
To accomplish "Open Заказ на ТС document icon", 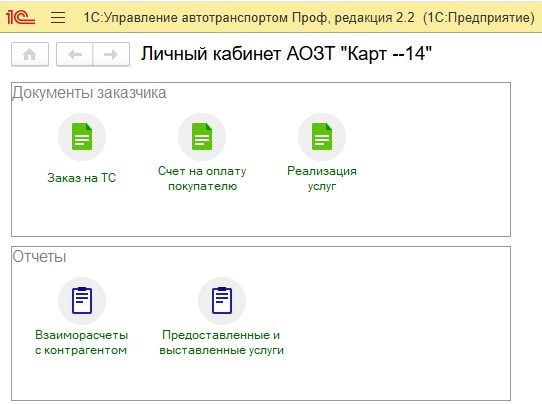I will [x=82, y=137].
